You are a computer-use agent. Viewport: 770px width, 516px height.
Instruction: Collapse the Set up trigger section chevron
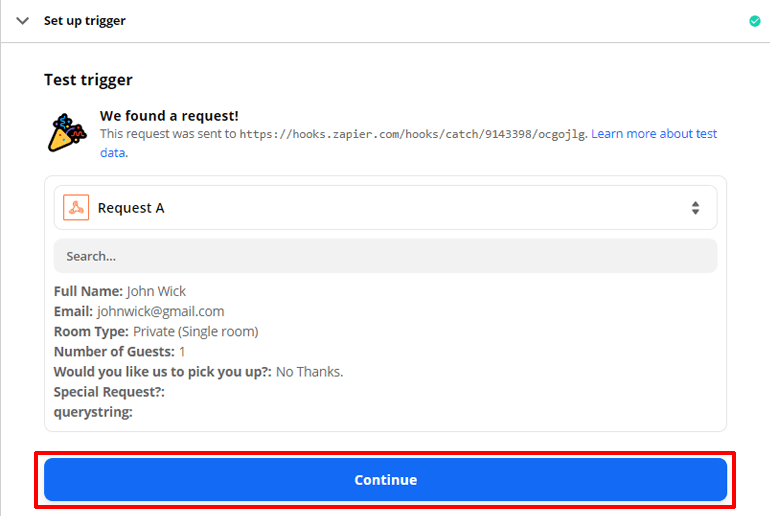coord(23,21)
